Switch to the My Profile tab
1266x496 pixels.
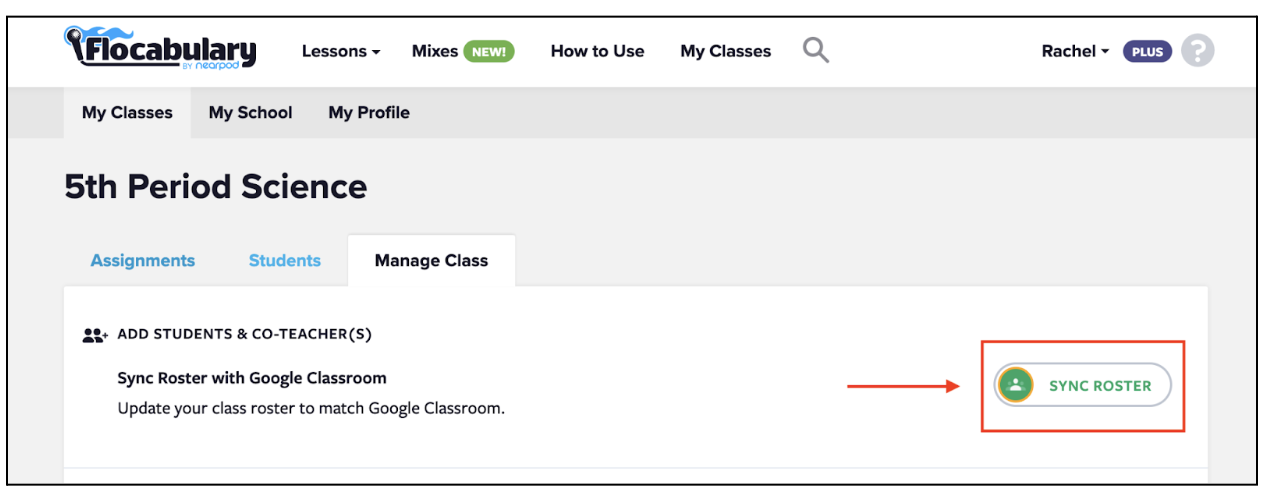(x=369, y=113)
